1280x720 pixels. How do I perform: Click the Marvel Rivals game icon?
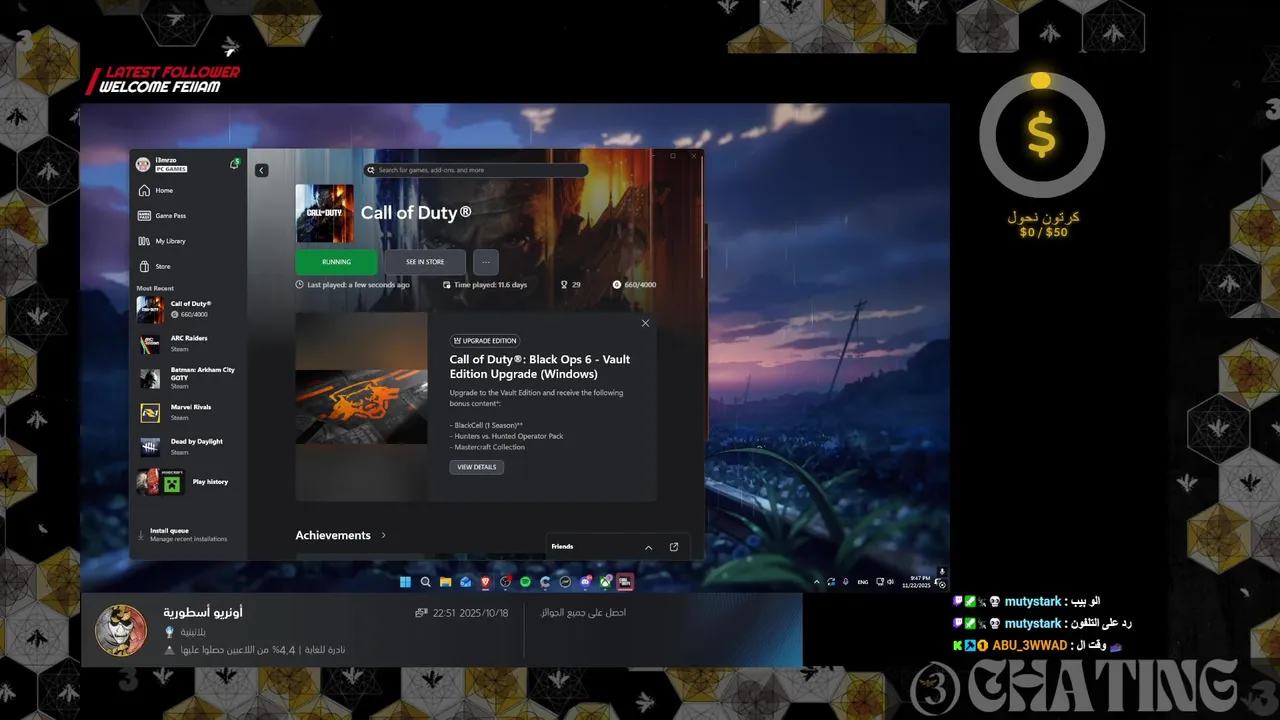pos(149,412)
